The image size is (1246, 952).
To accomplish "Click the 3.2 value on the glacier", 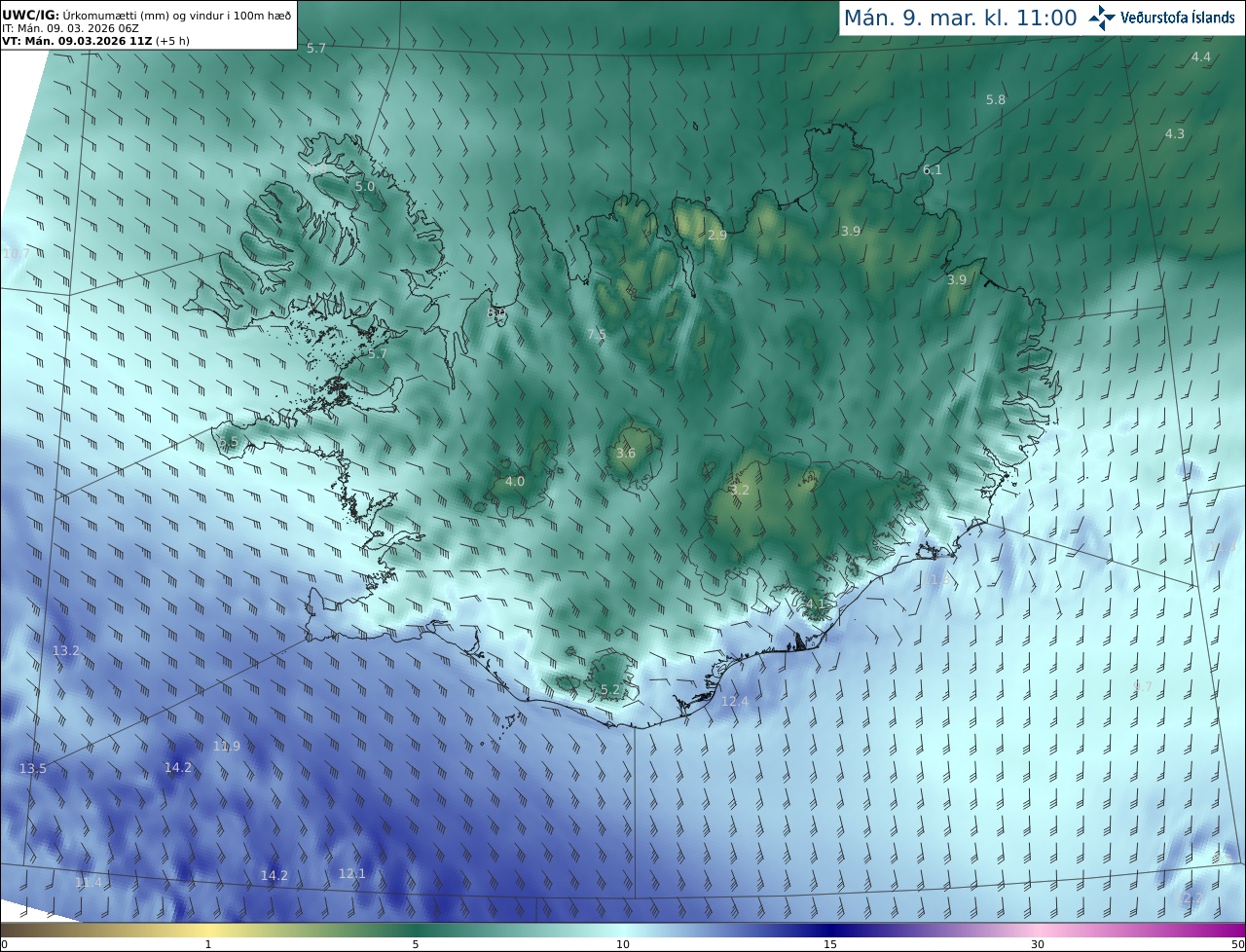I will click(x=740, y=491).
